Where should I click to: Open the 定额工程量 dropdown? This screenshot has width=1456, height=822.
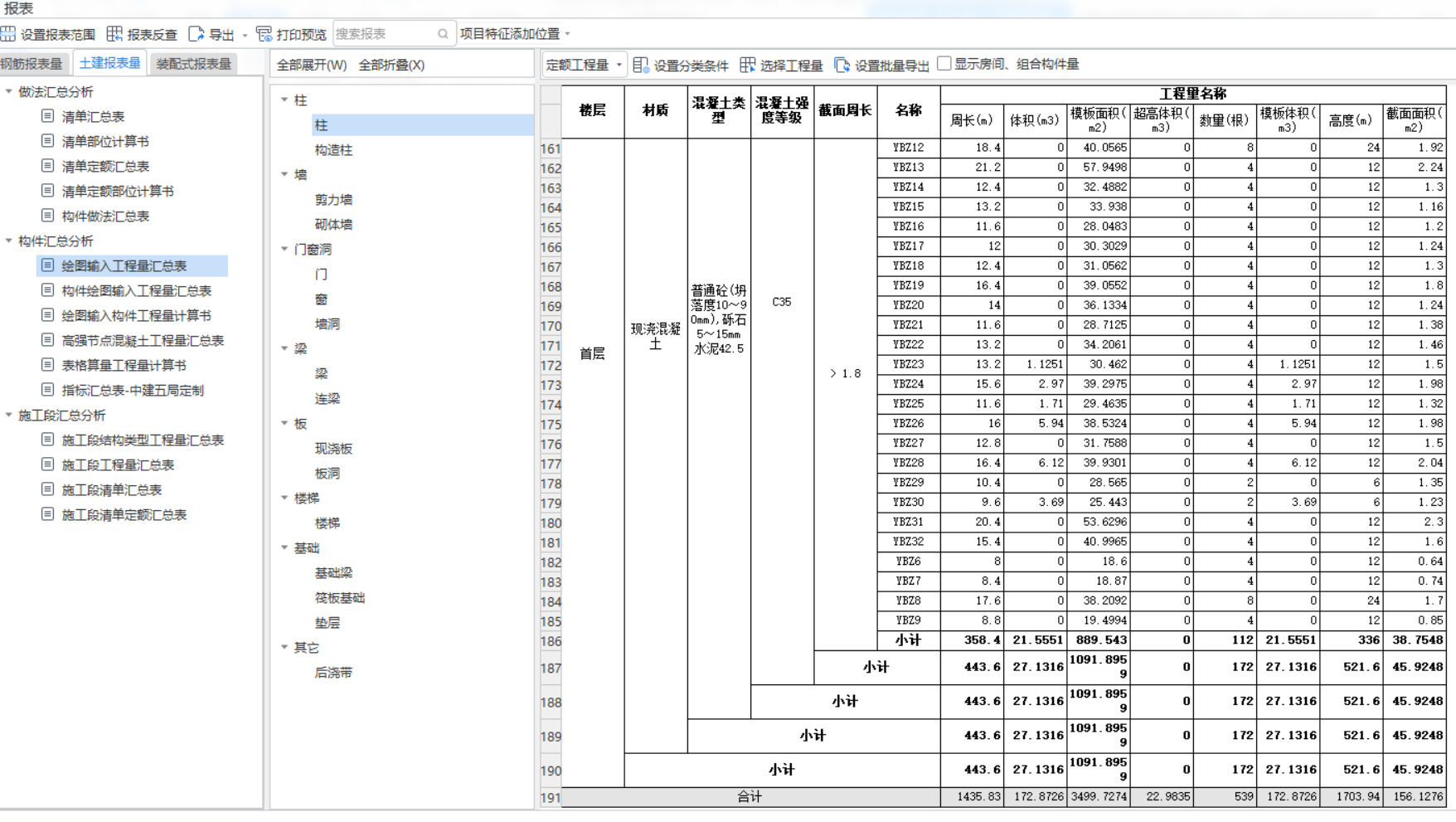click(584, 65)
